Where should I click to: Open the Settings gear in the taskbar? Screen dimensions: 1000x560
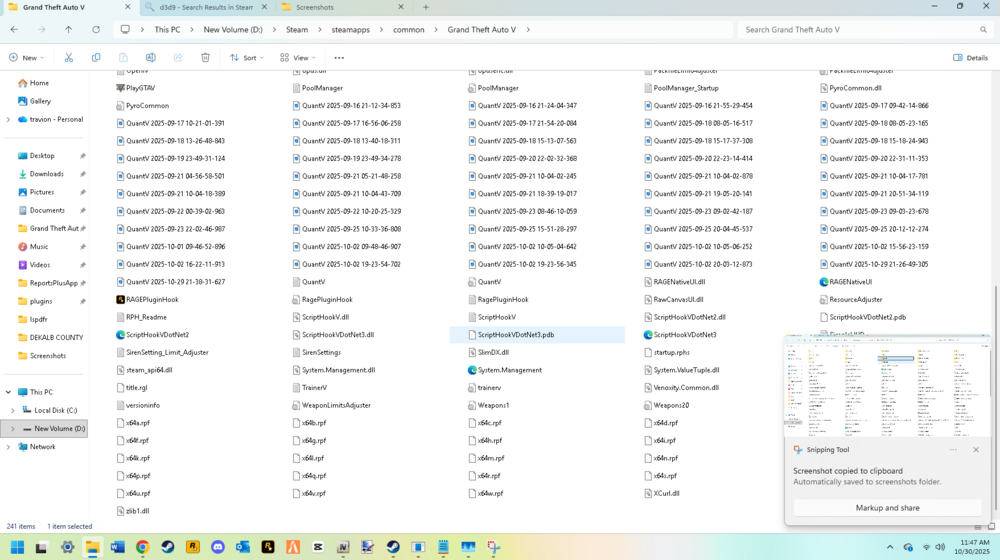click(67, 547)
